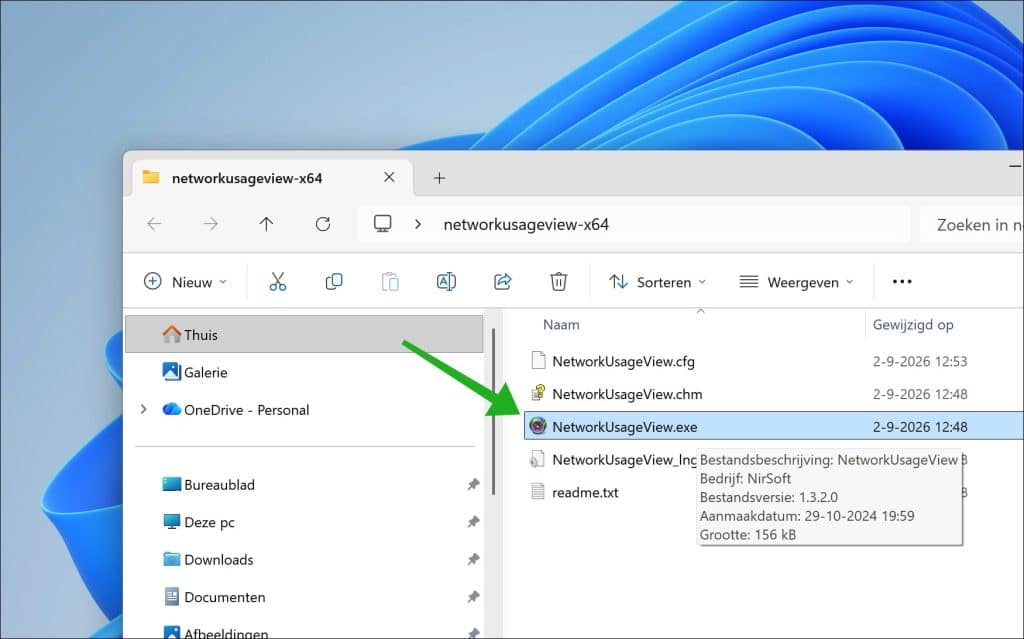Select the NetworkUsageView.exe file name
Viewport: 1024px width, 639px height.
coord(624,427)
